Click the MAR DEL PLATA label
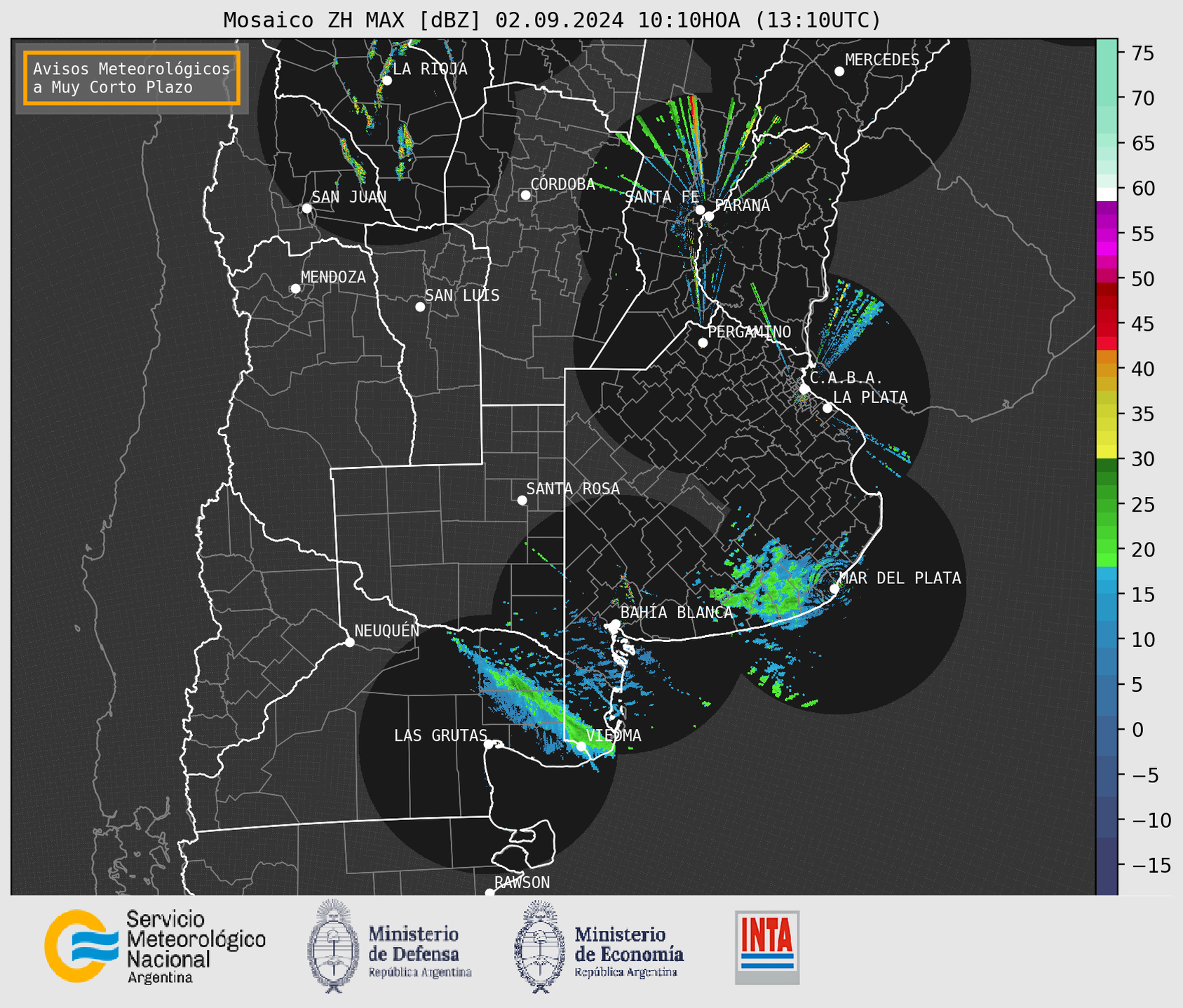The height and width of the screenshot is (1008, 1183). (900, 578)
